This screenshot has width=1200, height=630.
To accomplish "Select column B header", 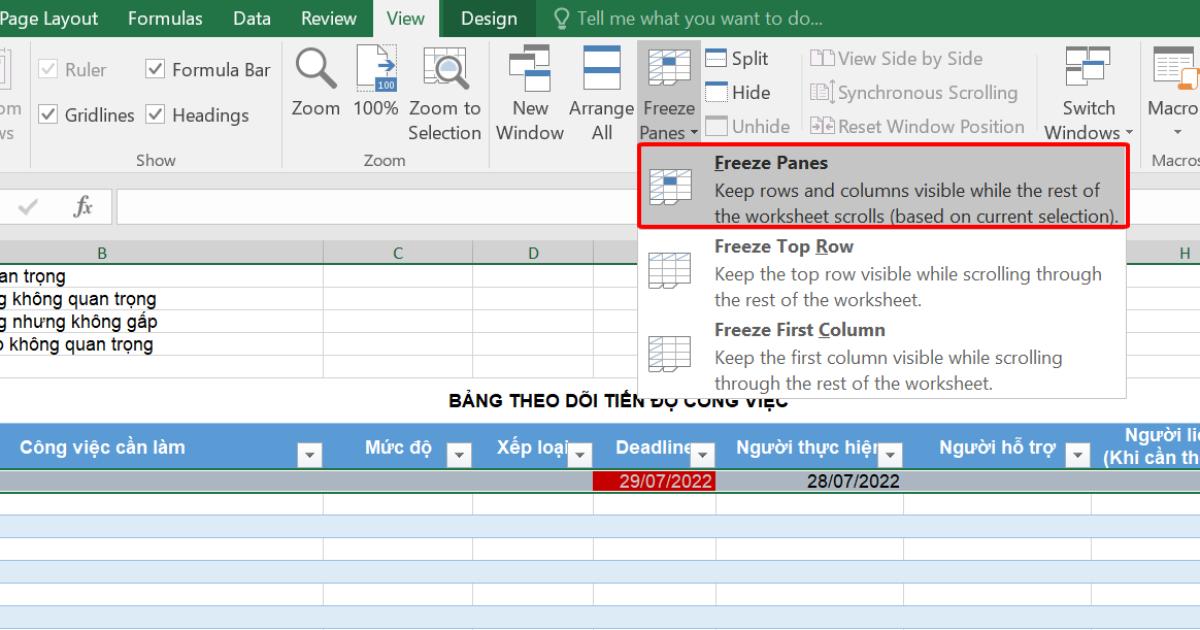I will tap(102, 254).
